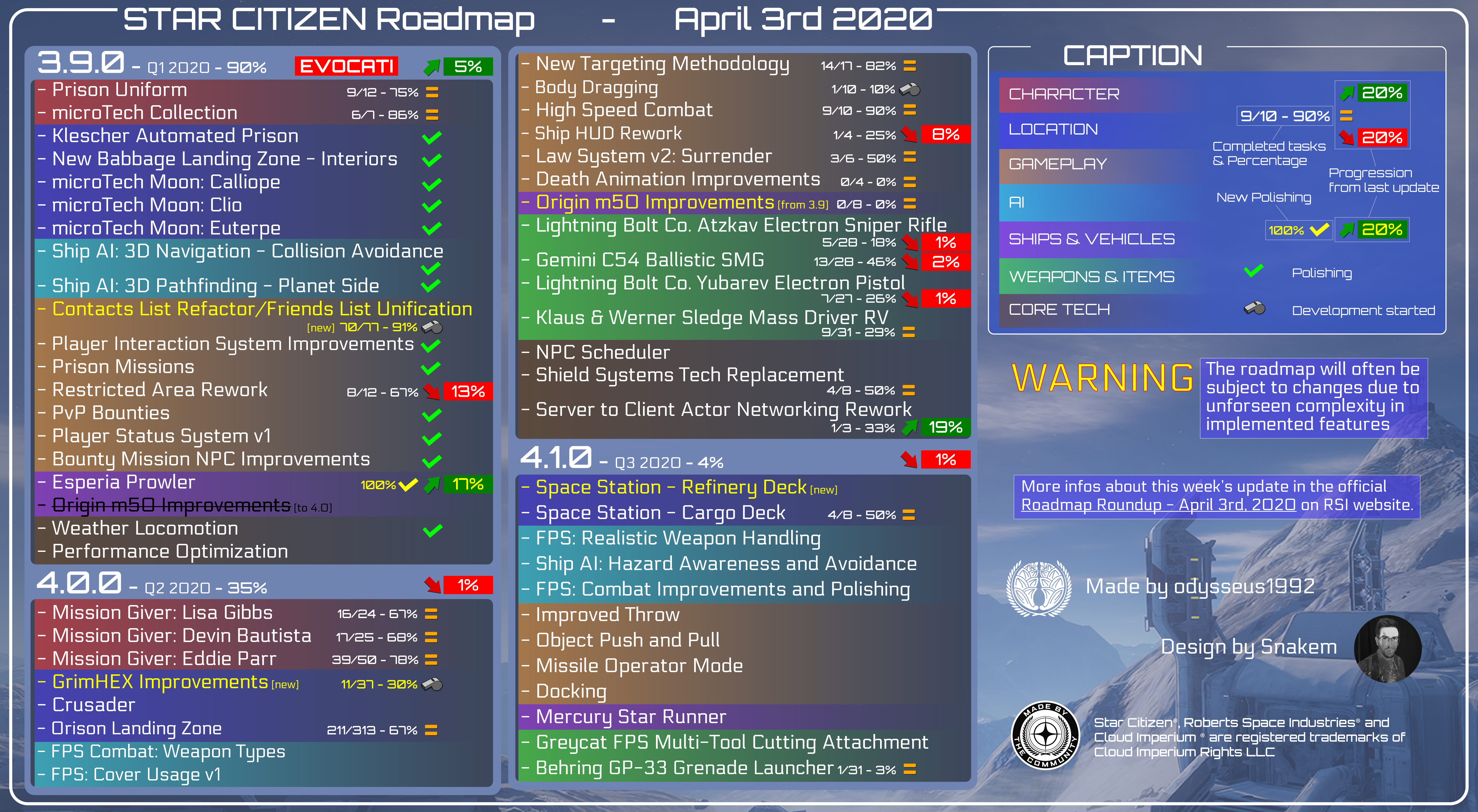
Task: Click the whistle icon beside Body Dragging
Action: click(x=909, y=89)
